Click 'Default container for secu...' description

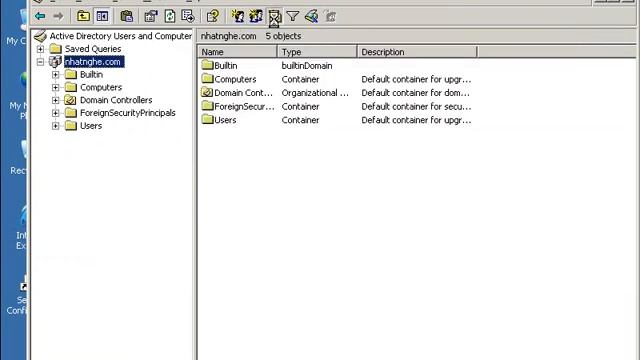[416, 107]
